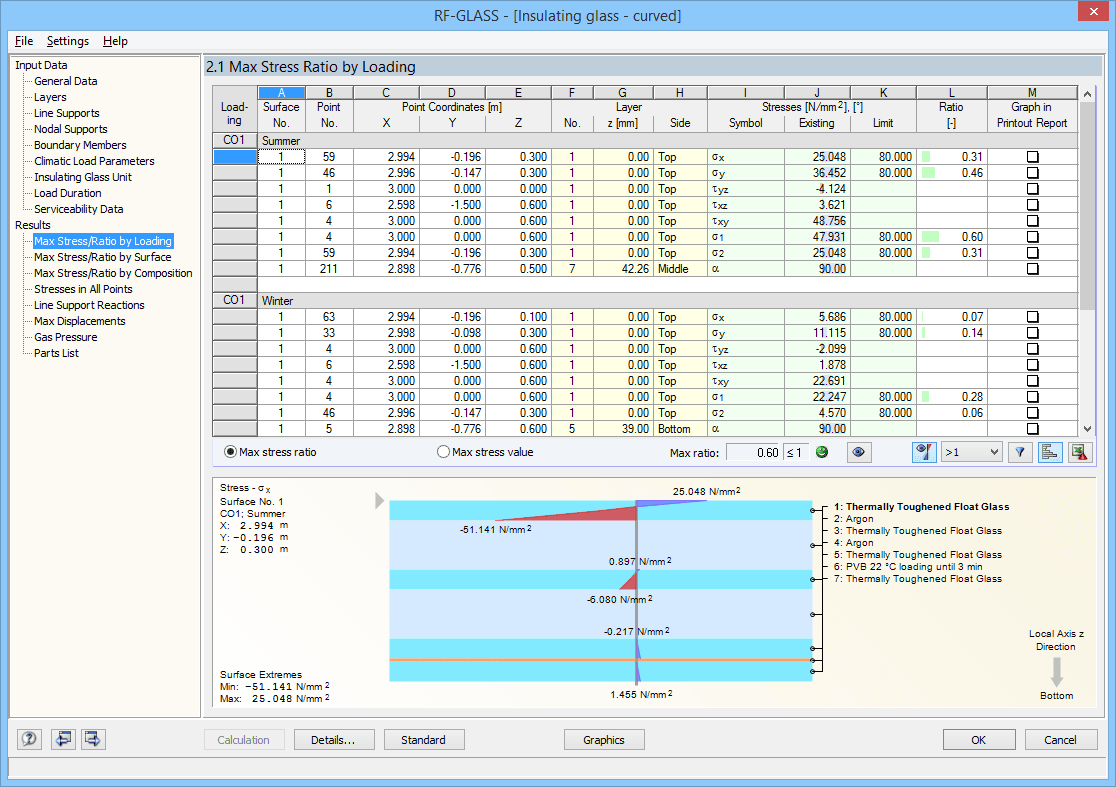Open the File menu
Viewport: 1116px width, 787px height.
pyautogui.click(x=23, y=41)
